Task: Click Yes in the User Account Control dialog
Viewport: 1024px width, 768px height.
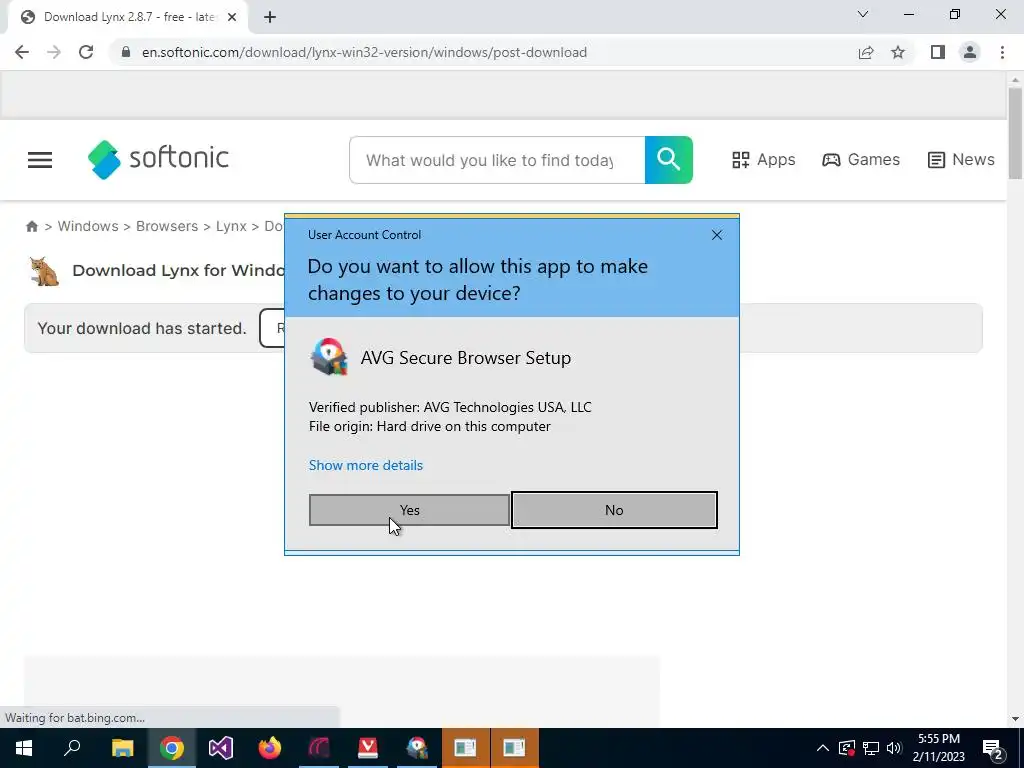Action: point(409,510)
